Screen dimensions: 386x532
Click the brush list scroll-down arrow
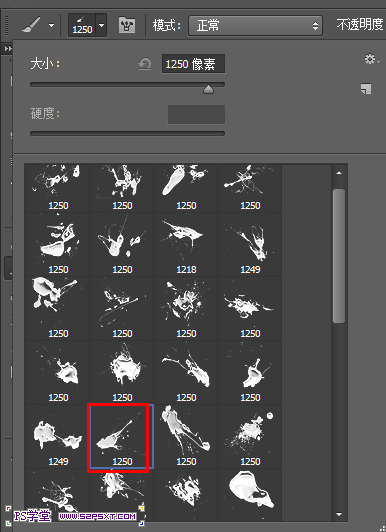point(339,514)
